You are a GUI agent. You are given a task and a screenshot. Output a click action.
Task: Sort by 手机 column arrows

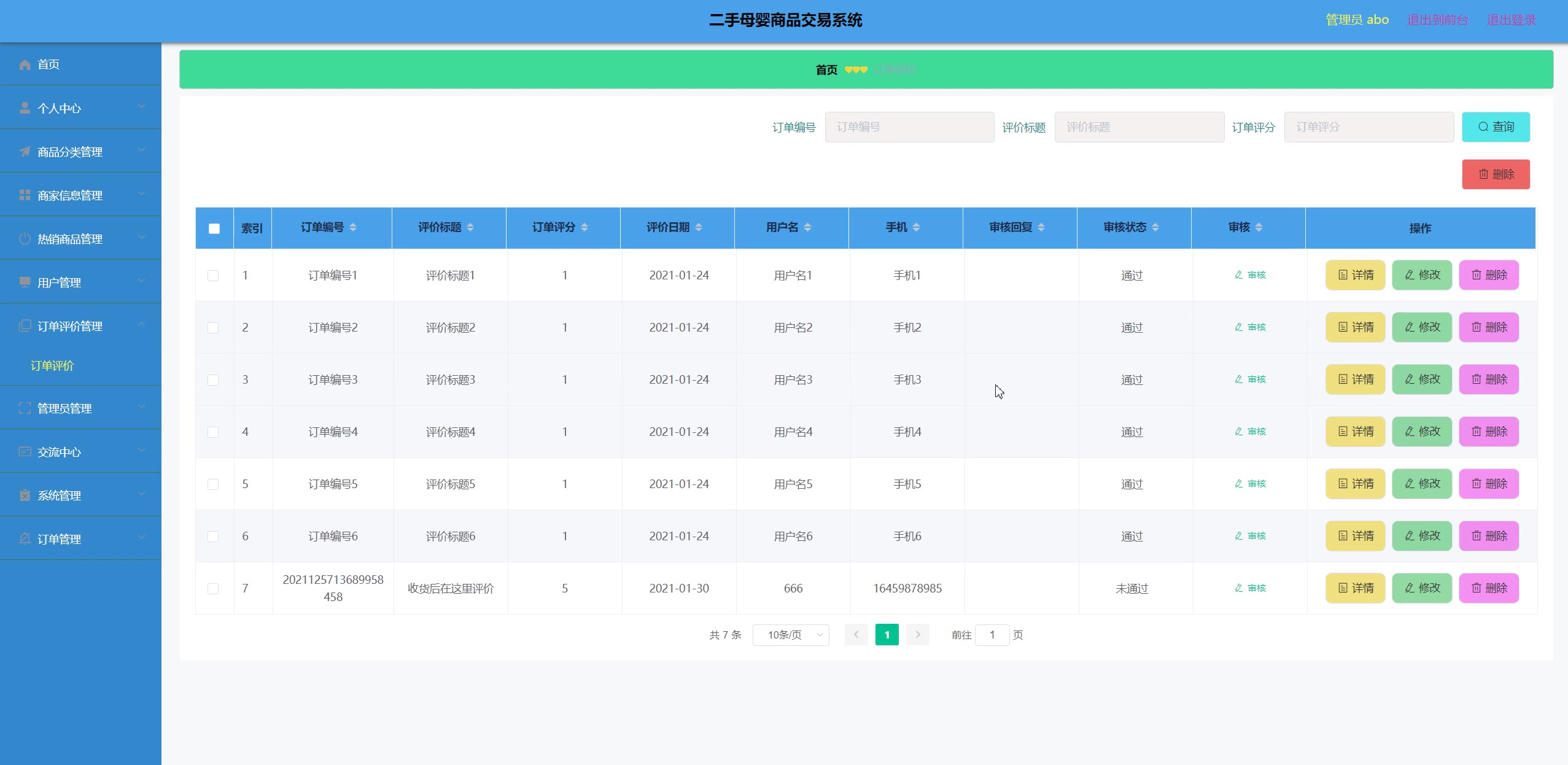tap(917, 228)
